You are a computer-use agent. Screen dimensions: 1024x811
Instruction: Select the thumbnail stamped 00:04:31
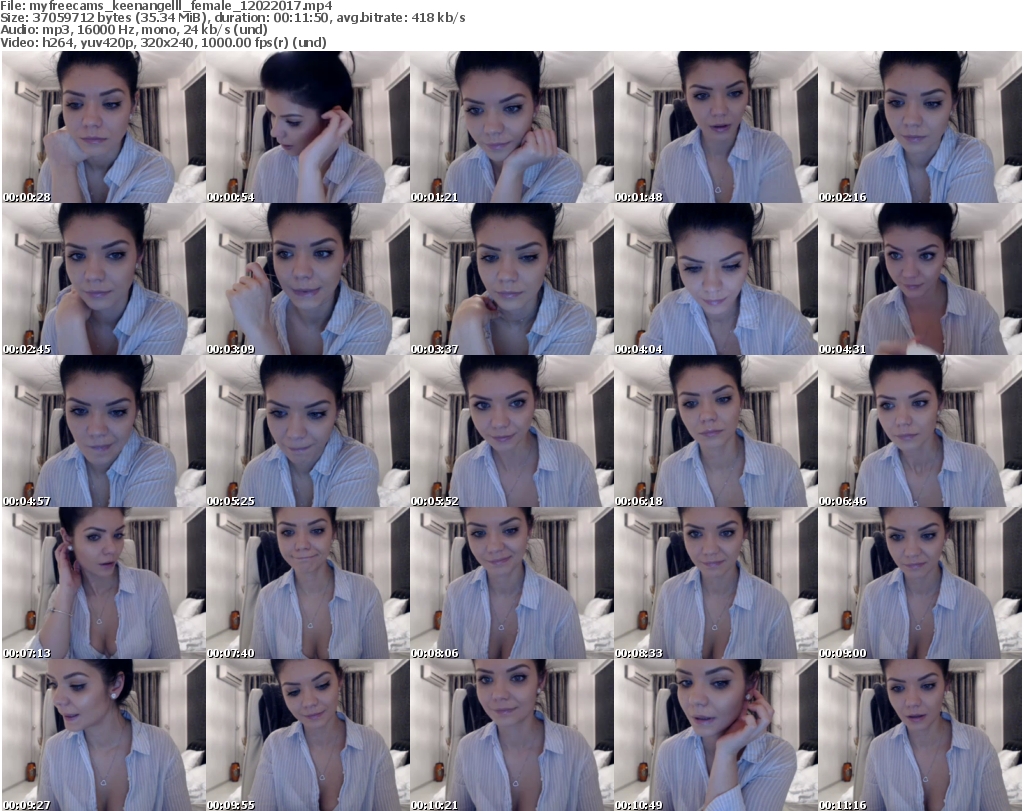(920, 279)
